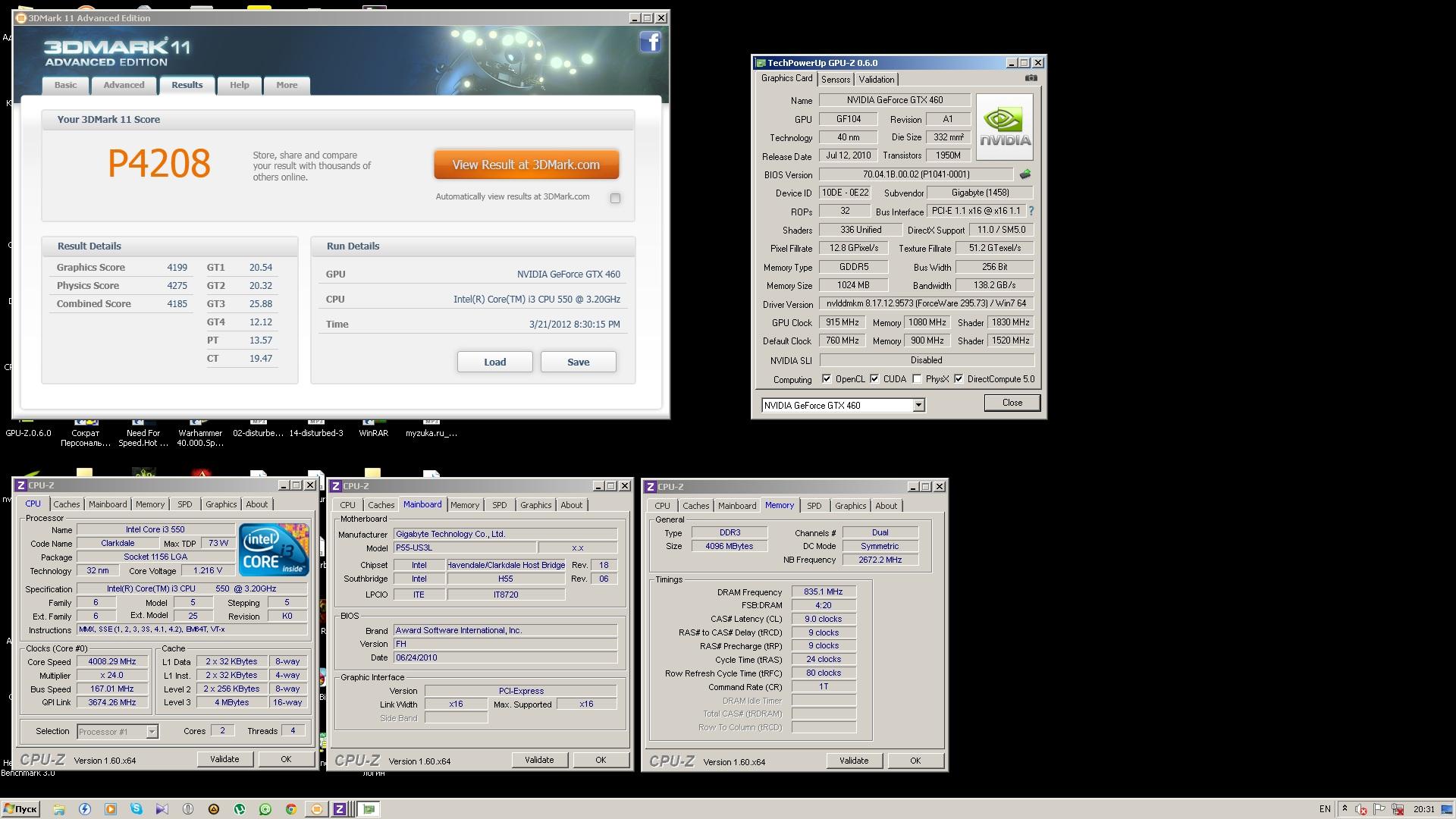Toggle the OpenCL checkbox in GPU-Z
This screenshot has height=819, width=1456.
click(x=827, y=379)
